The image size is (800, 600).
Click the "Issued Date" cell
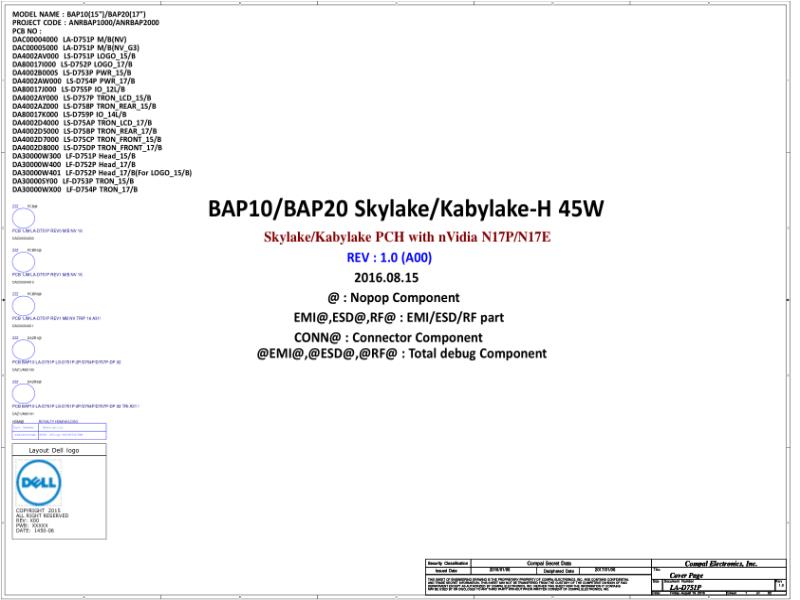pos(448,570)
